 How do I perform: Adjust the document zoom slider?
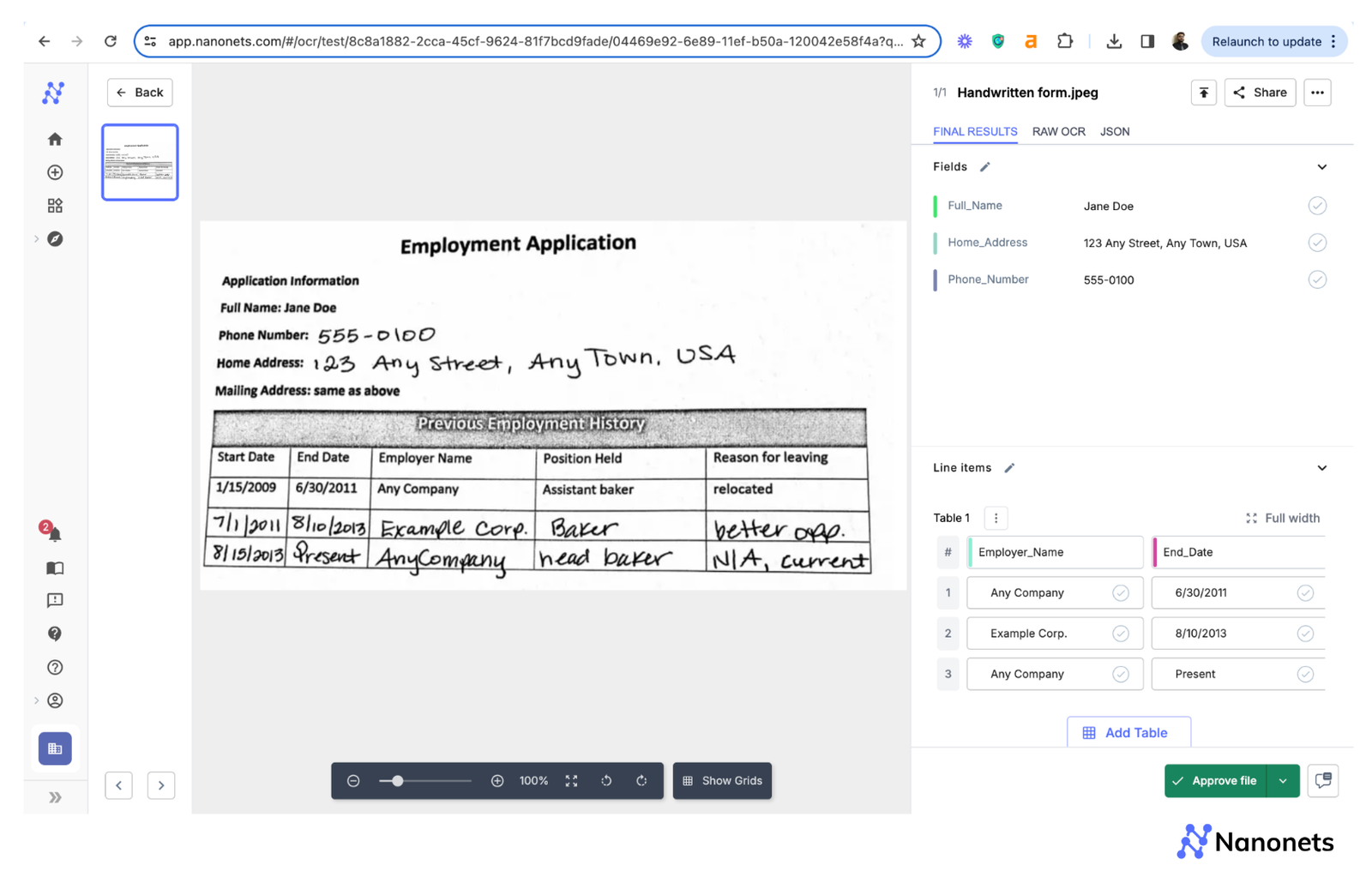point(397,780)
